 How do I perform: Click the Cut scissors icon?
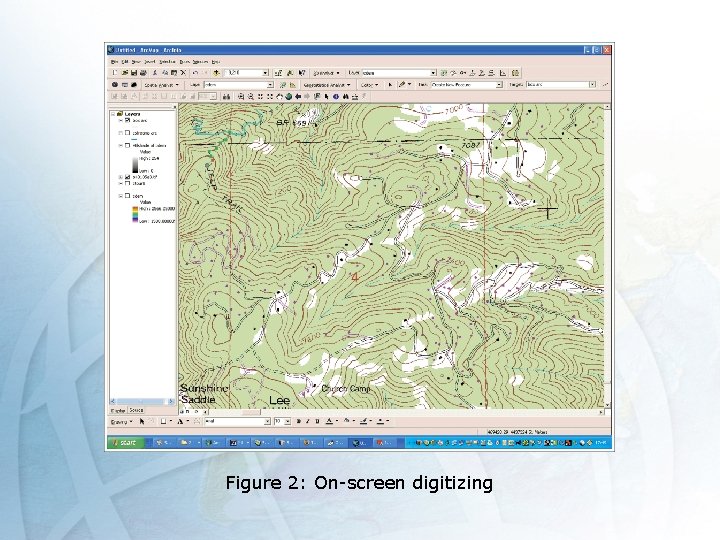155,73
